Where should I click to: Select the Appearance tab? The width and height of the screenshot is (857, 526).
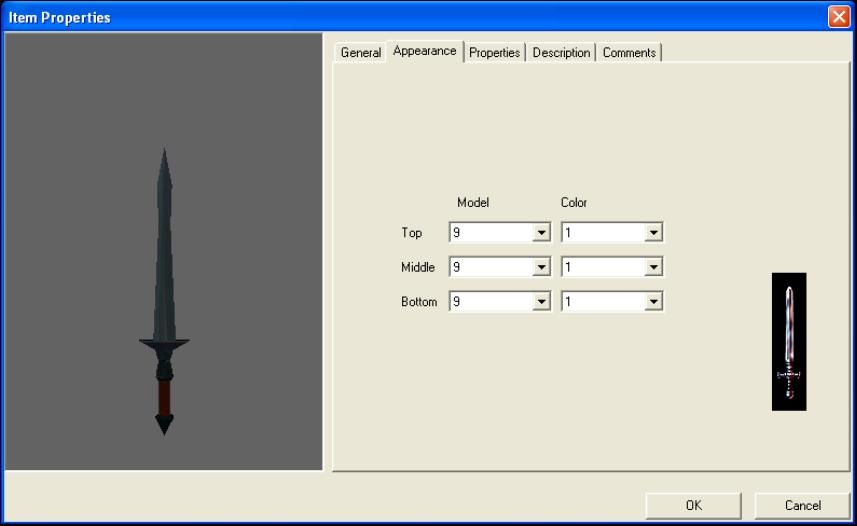pos(424,51)
